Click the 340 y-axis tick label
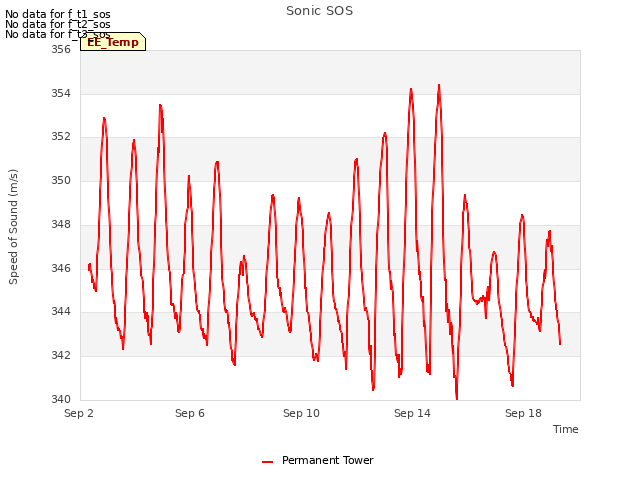Screen dimensions: 640x480 click(x=61, y=399)
